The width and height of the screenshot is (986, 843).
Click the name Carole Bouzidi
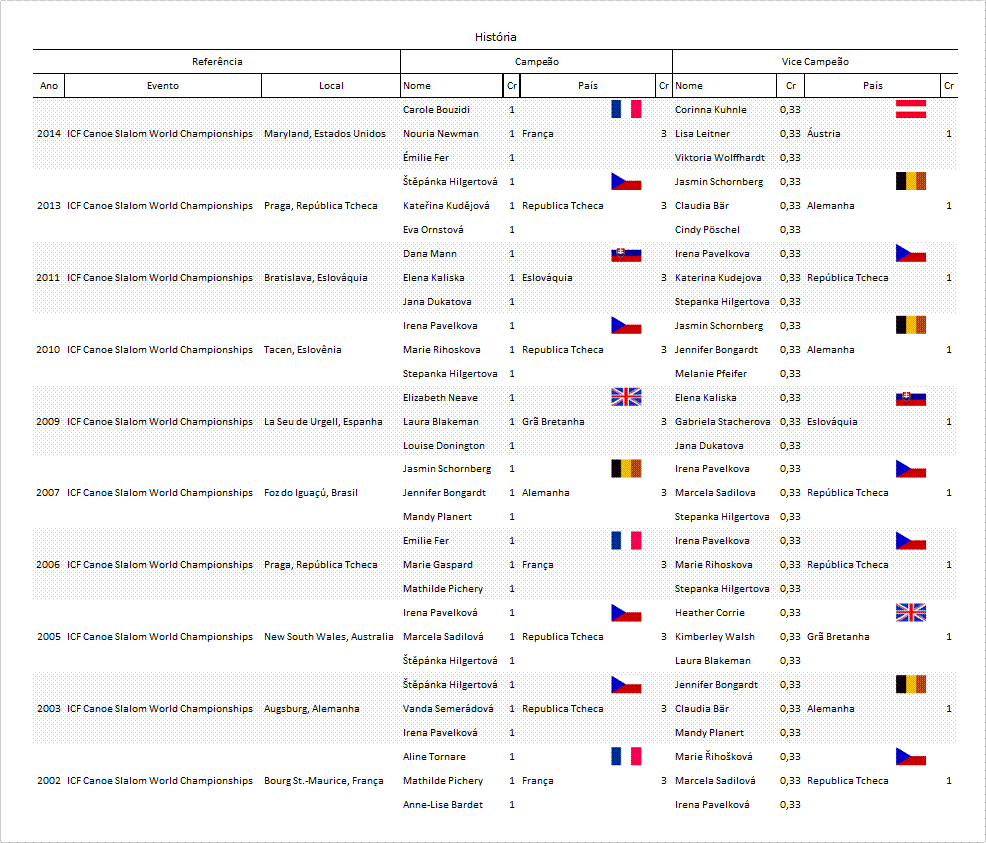(436, 109)
